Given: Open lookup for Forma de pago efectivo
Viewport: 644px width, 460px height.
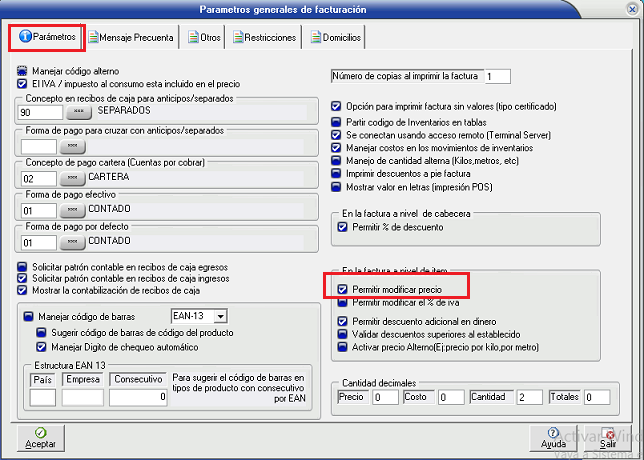Looking at the screenshot, I should 72,211.
